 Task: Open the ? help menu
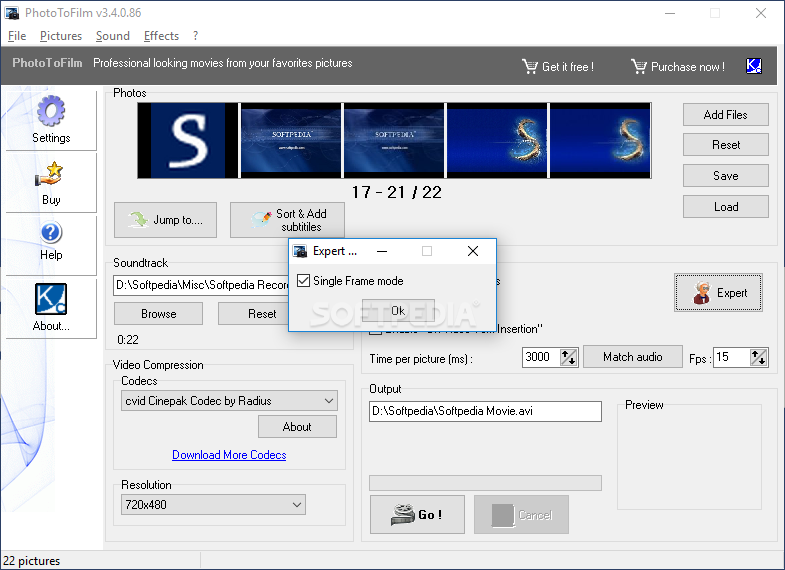[x=195, y=36]
